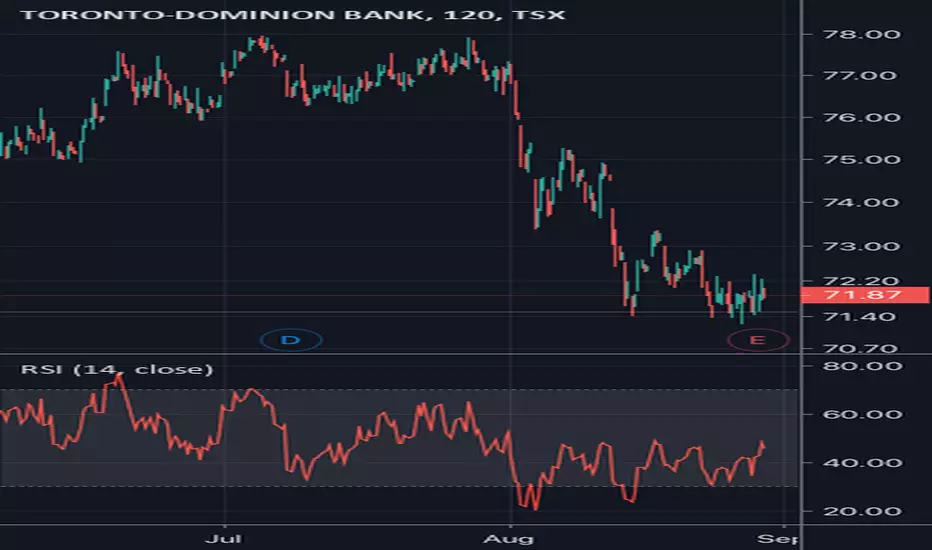This screenshot has height=550, width=932.
Task: Click the 73.00 price axis label
Action: (x=861, y=246)
